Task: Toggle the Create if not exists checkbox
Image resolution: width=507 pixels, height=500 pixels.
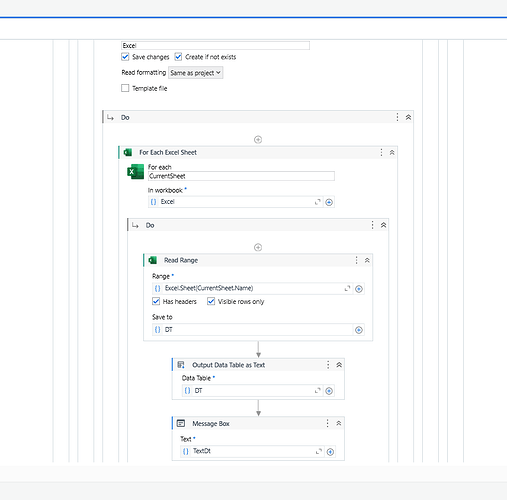Action: [178, 57]
